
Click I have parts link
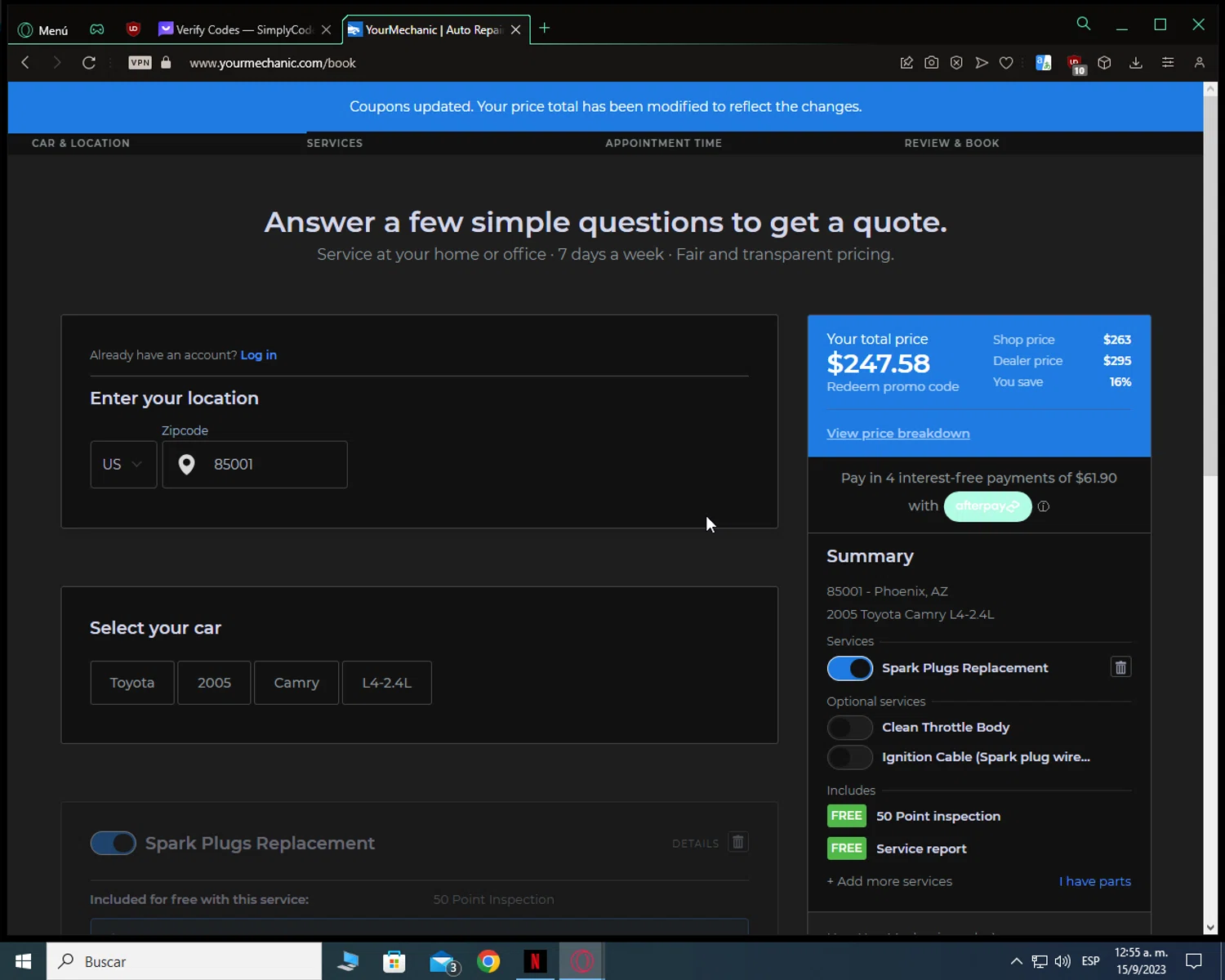coord(1095,881)
